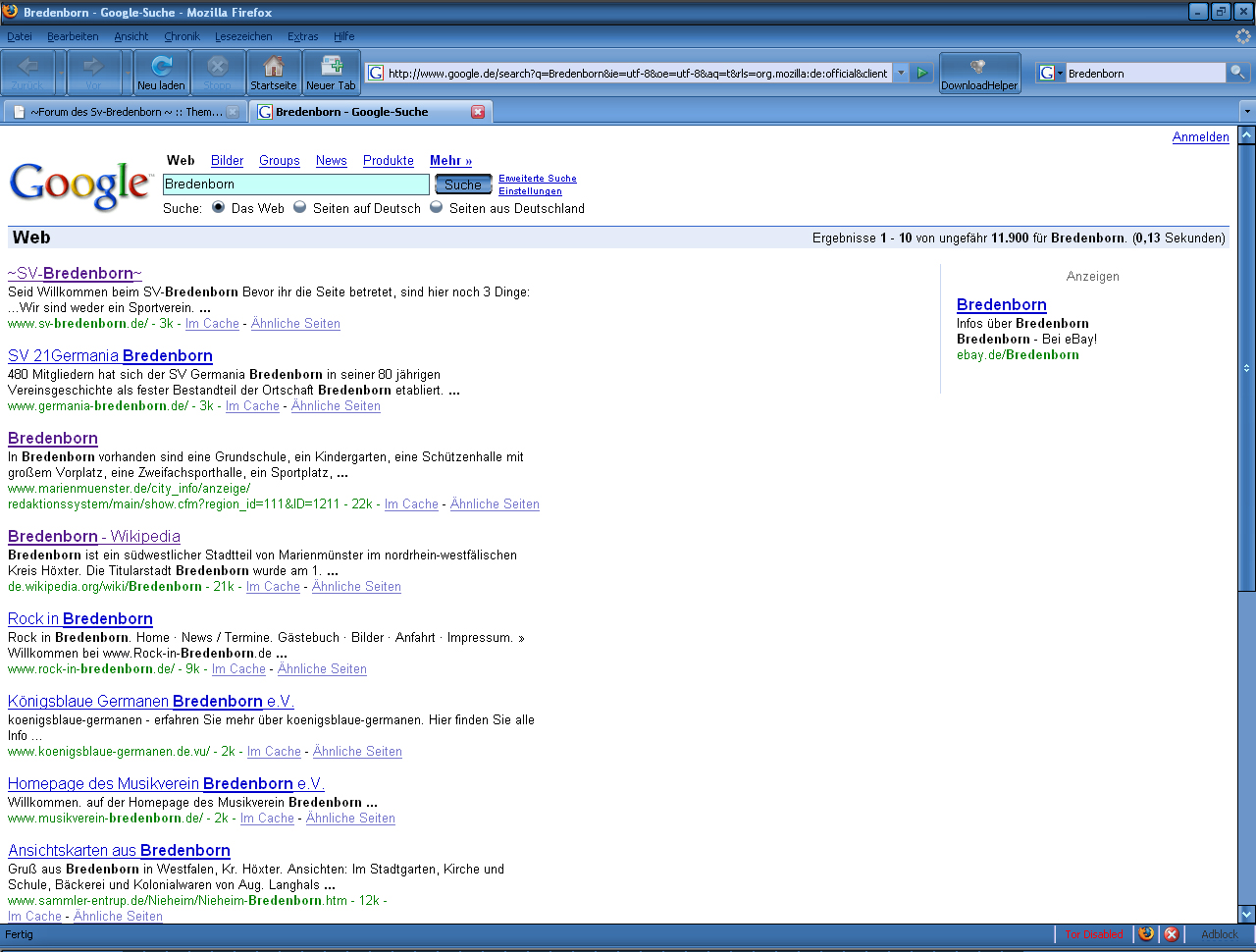Click the red X status bar icon
This screenshot has width=1256, height=952.
click(x=1171, y=934)
